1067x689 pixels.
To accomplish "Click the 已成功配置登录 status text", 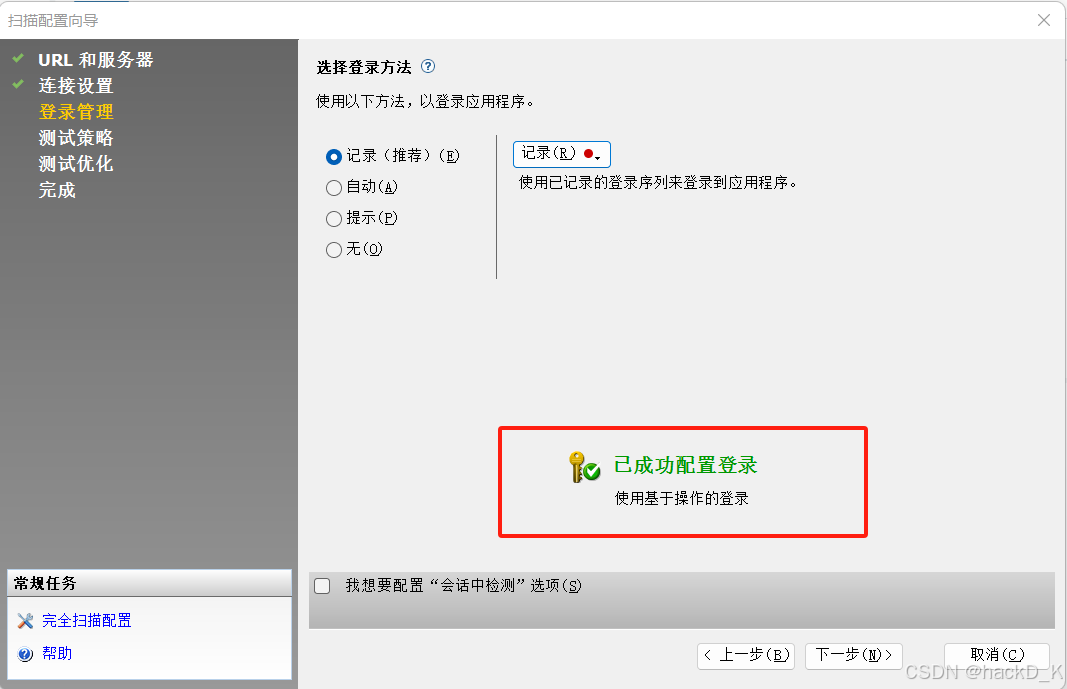I will pos(685,465).
